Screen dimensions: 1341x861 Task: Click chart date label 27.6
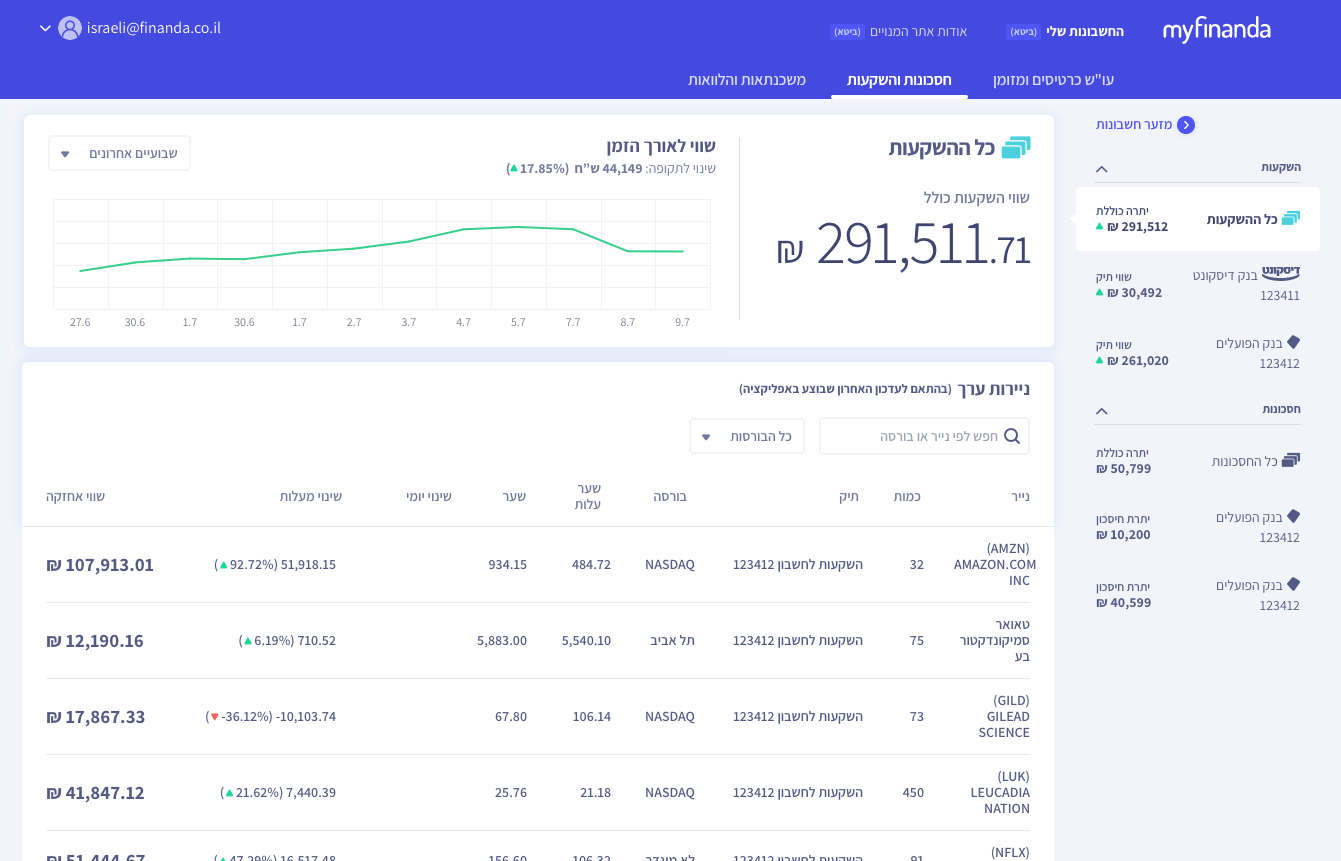[x=80, y=322]
